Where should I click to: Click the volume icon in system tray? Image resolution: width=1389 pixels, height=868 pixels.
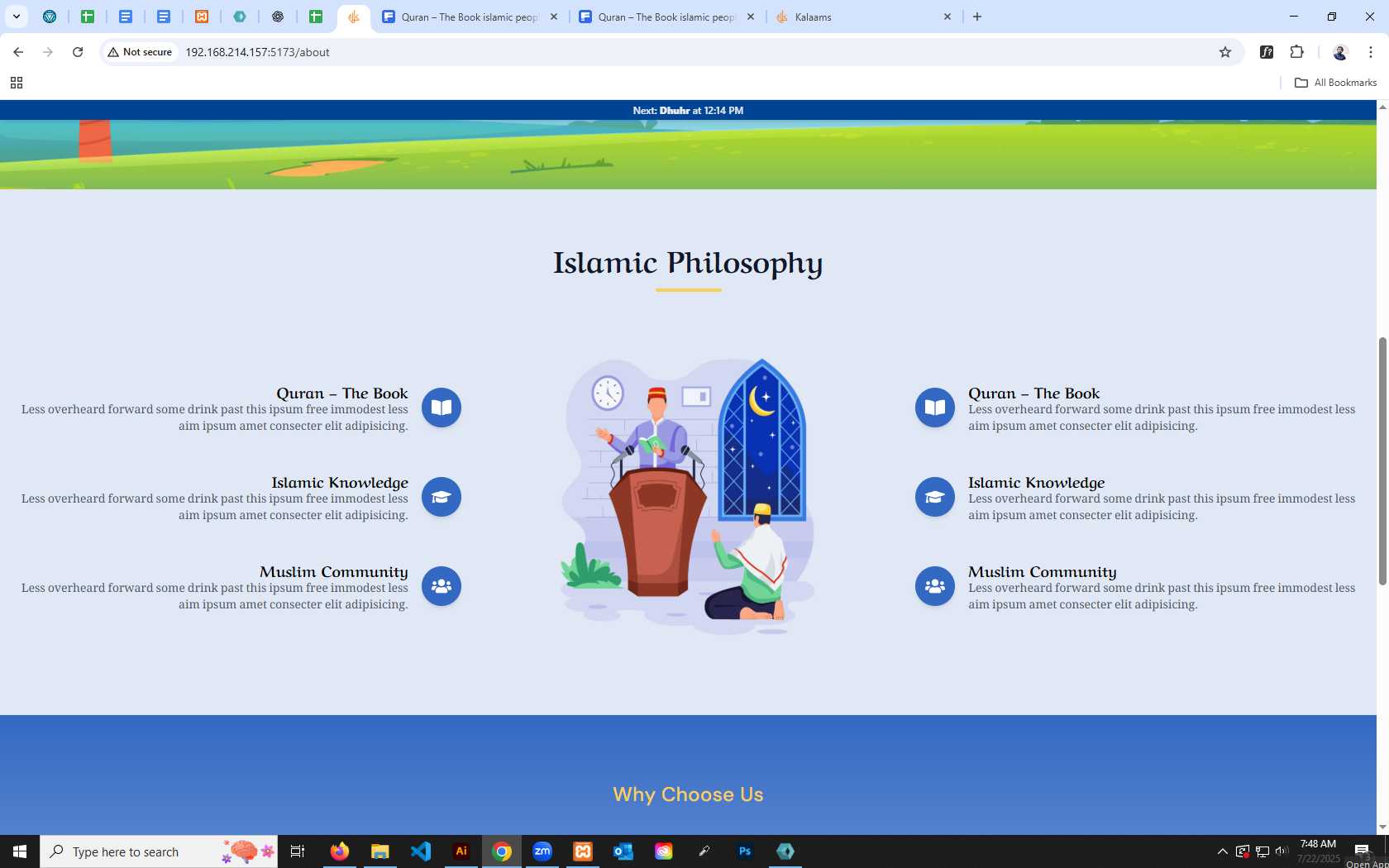[1282, 851]
